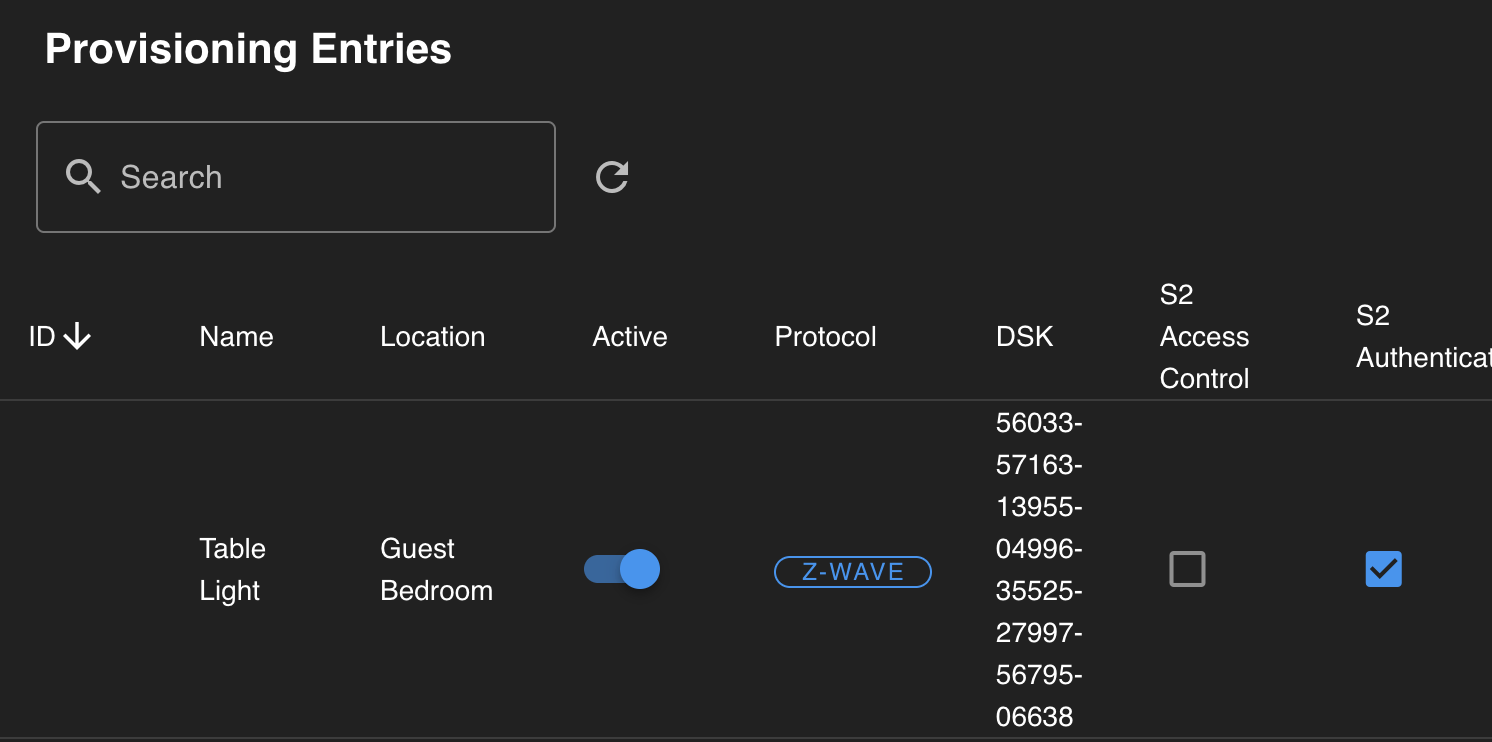This screenshot has height=742, width=1492.
Task: Select the S2 Access Control column header
Action: tap(1204, 337)
